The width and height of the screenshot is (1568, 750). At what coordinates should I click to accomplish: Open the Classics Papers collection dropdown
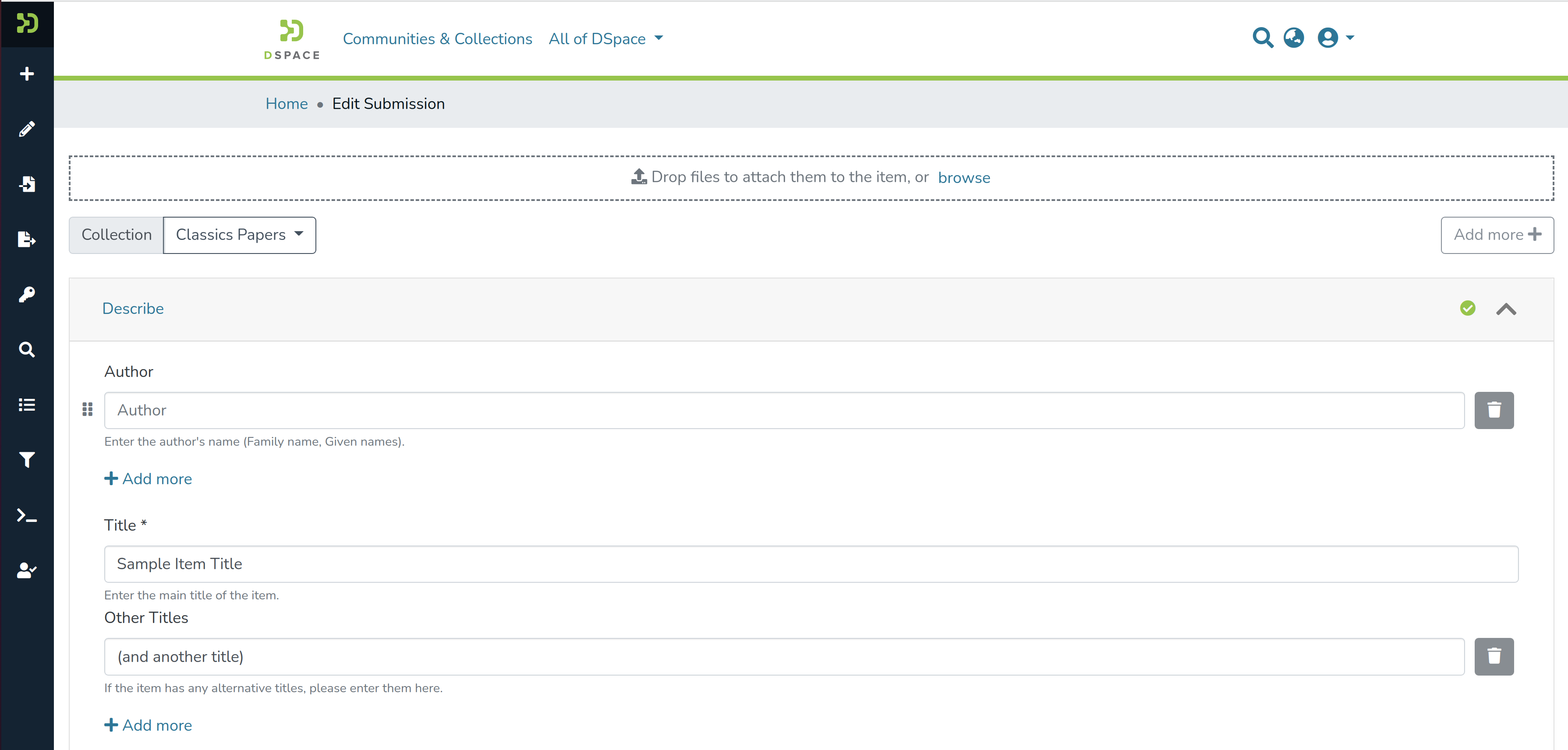point(239,235)
